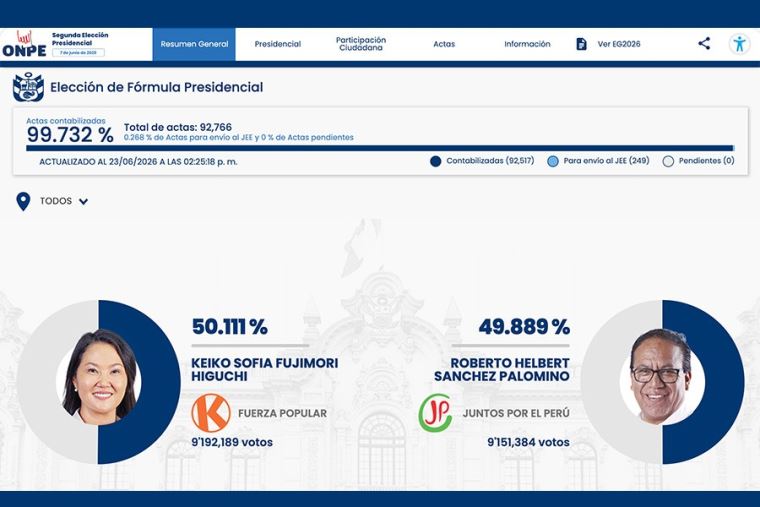Click the name KEIKO SOFIA FUJIMORI HIGUCHI

click(265, 369)
